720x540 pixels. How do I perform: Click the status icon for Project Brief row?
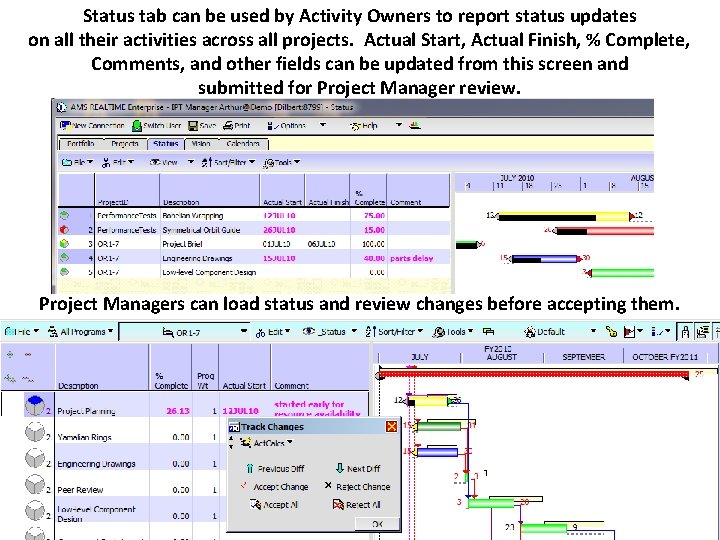click(64, 243)
